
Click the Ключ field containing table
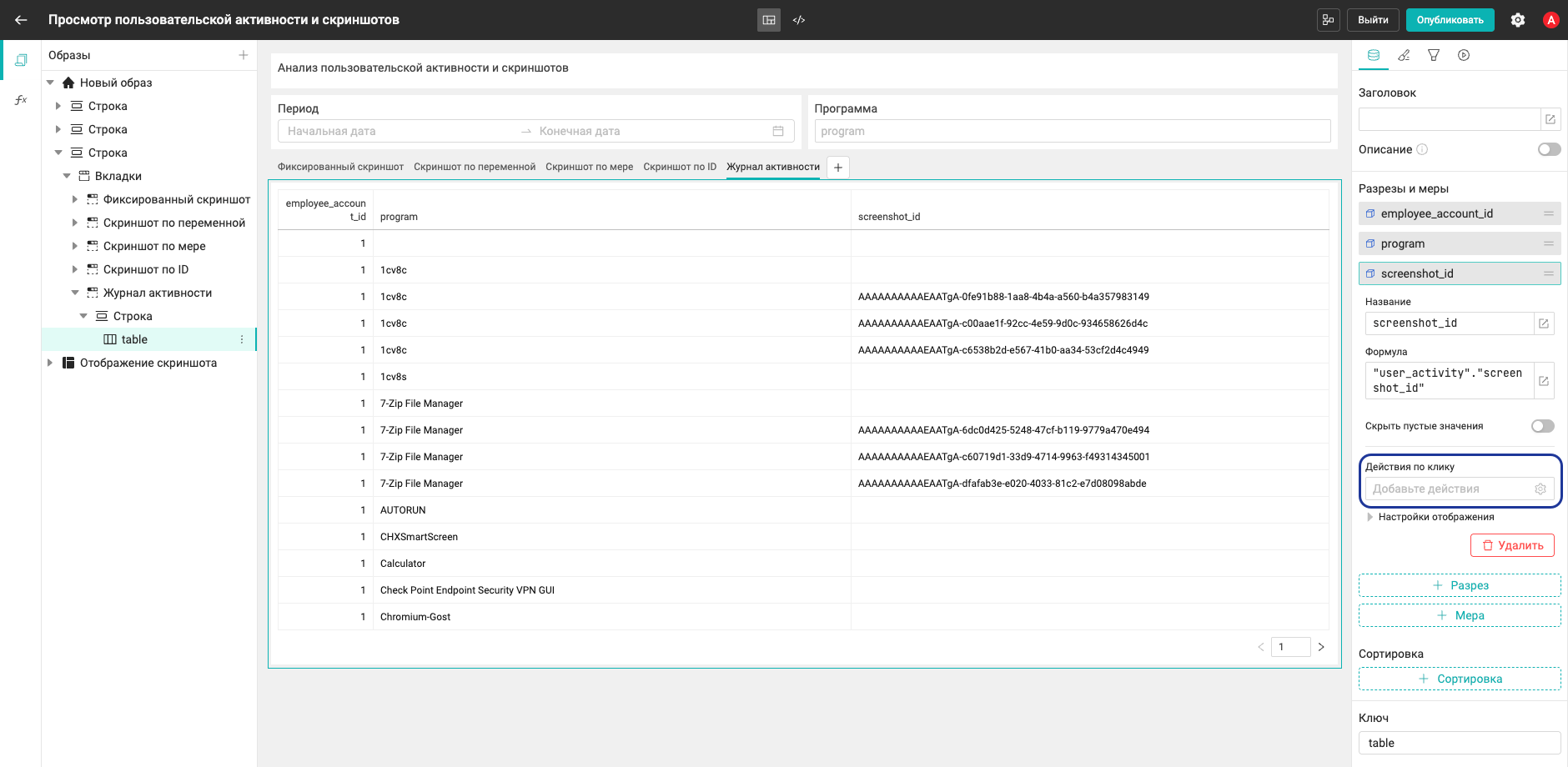click(1460, 743)
